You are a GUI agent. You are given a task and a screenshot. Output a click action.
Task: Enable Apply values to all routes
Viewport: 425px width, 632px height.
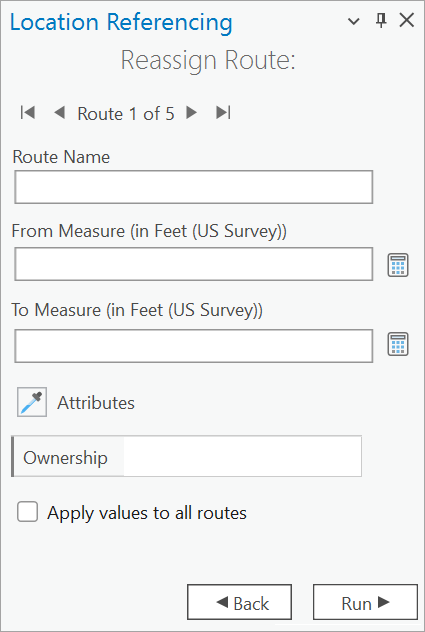click(x=27, y=512)
